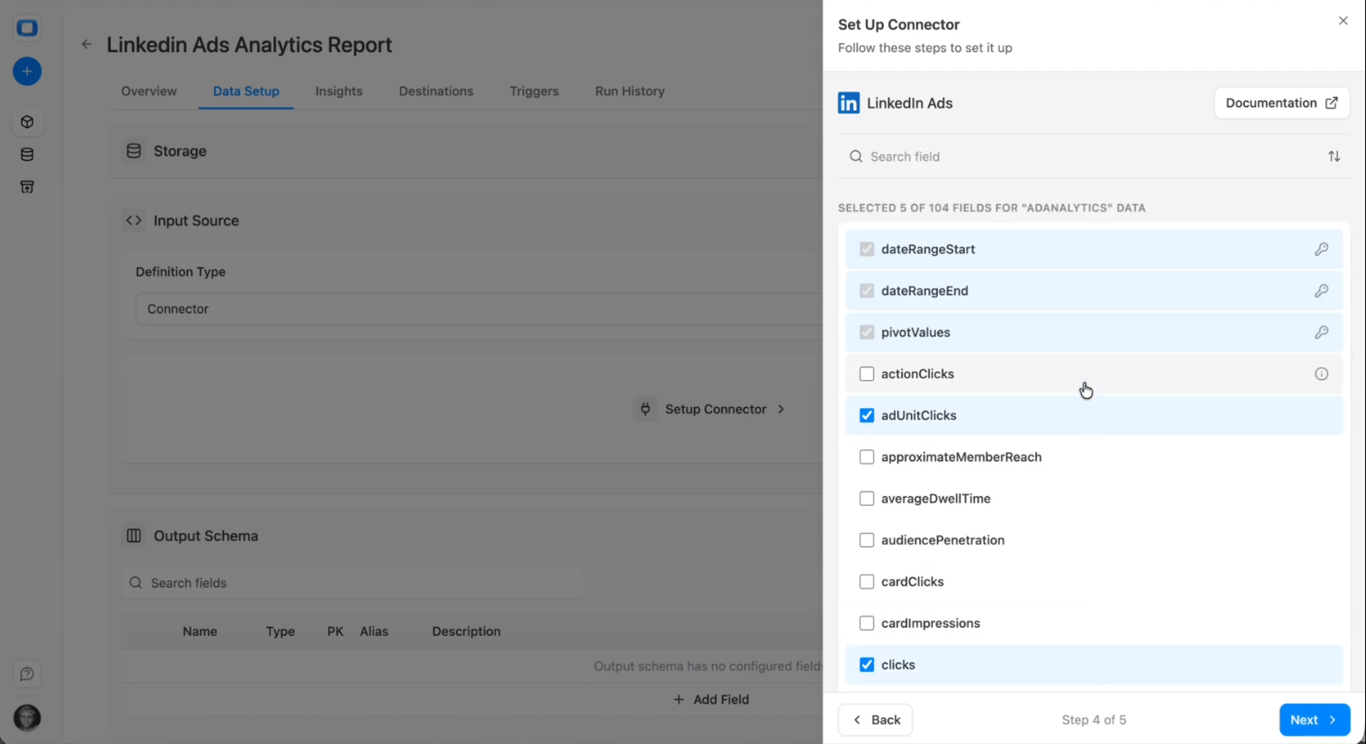Click the Add Field button
Screen dimensions: 1366x744
click(711, 700)
